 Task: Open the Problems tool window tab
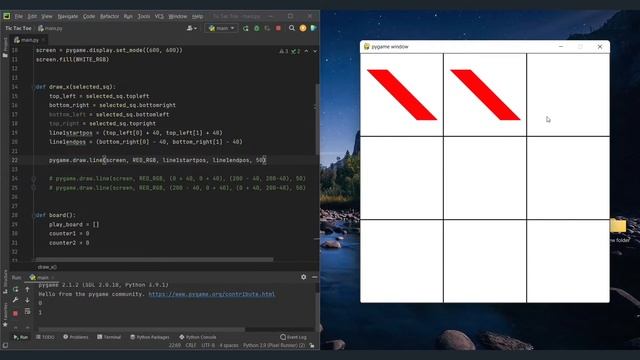tap(76, 337)
